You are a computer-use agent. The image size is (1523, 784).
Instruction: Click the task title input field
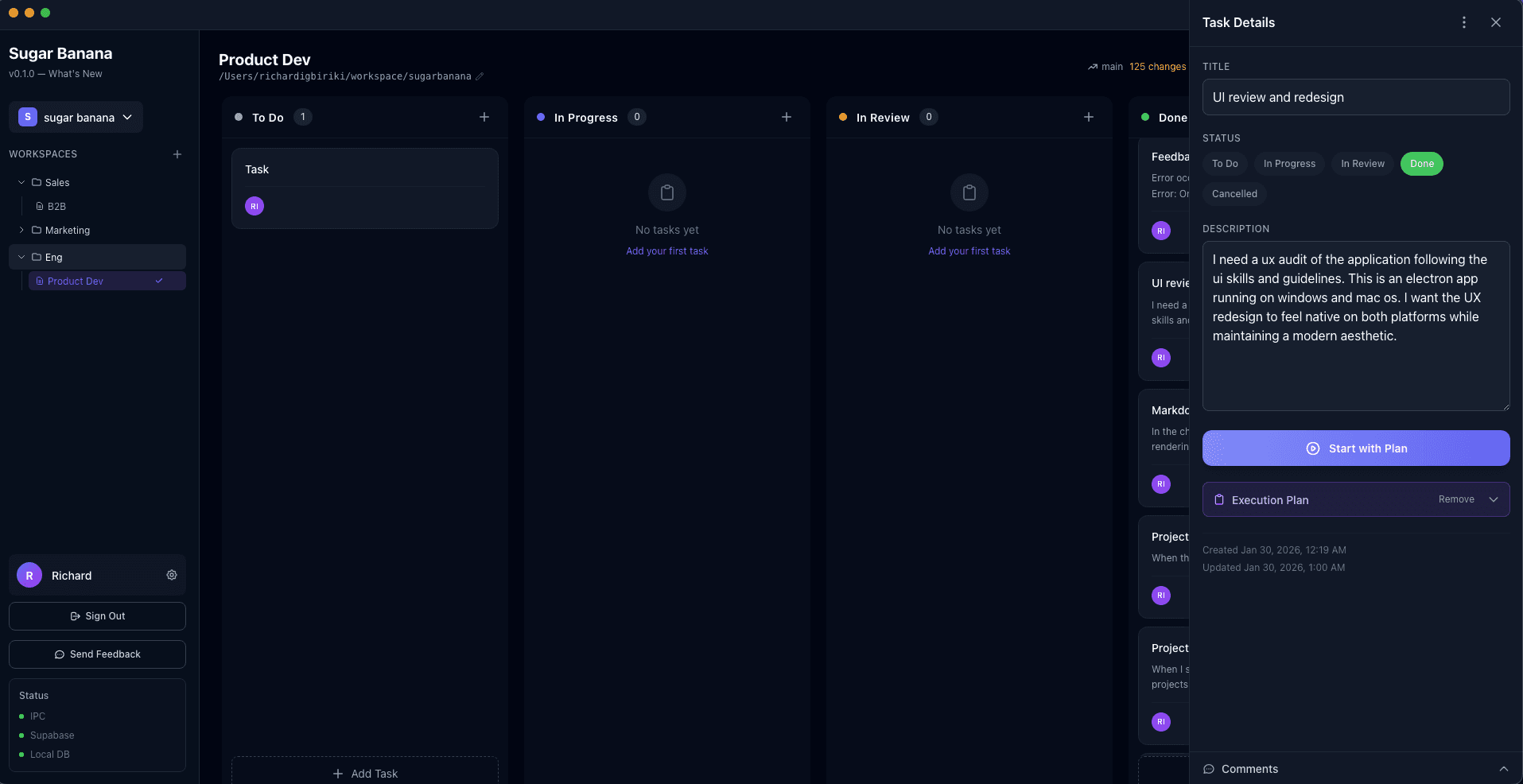[1355, 97]
